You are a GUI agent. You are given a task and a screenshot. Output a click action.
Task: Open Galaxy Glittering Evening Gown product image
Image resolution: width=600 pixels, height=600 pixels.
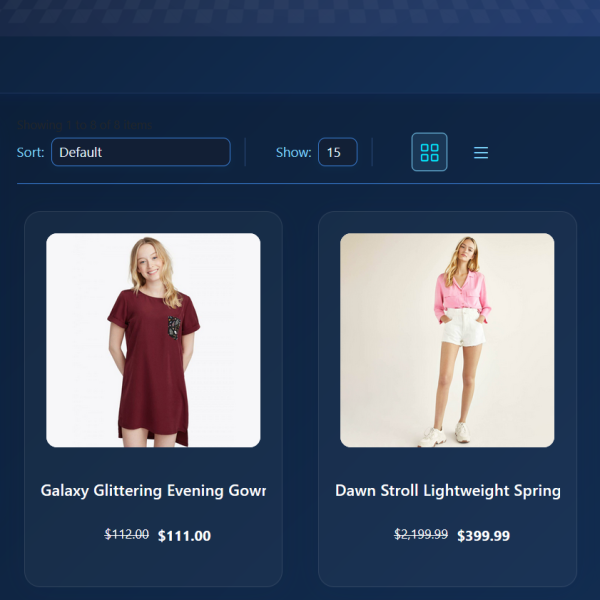point(153,340)
